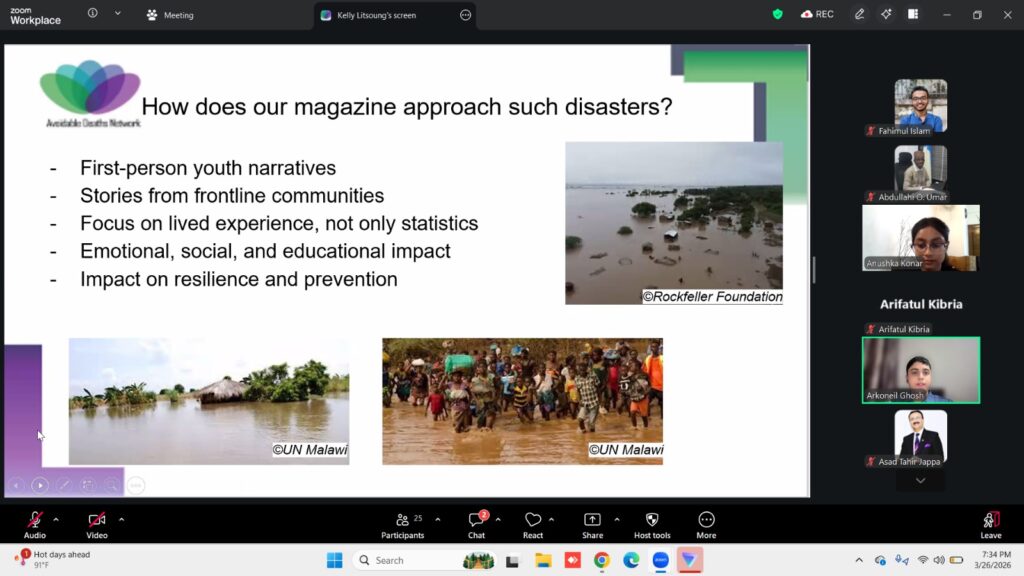
Task: Select Anushka Konar's video thumbnail
Action: coord(920,238)
